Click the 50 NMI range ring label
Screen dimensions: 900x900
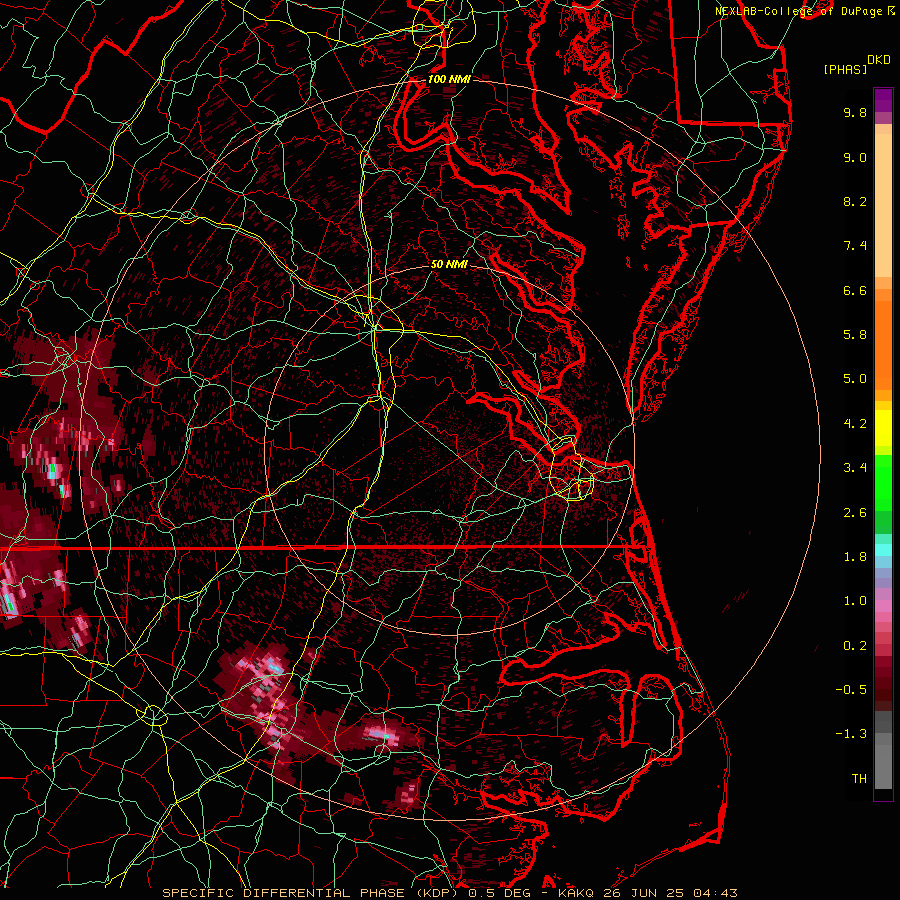click(449, 264)
